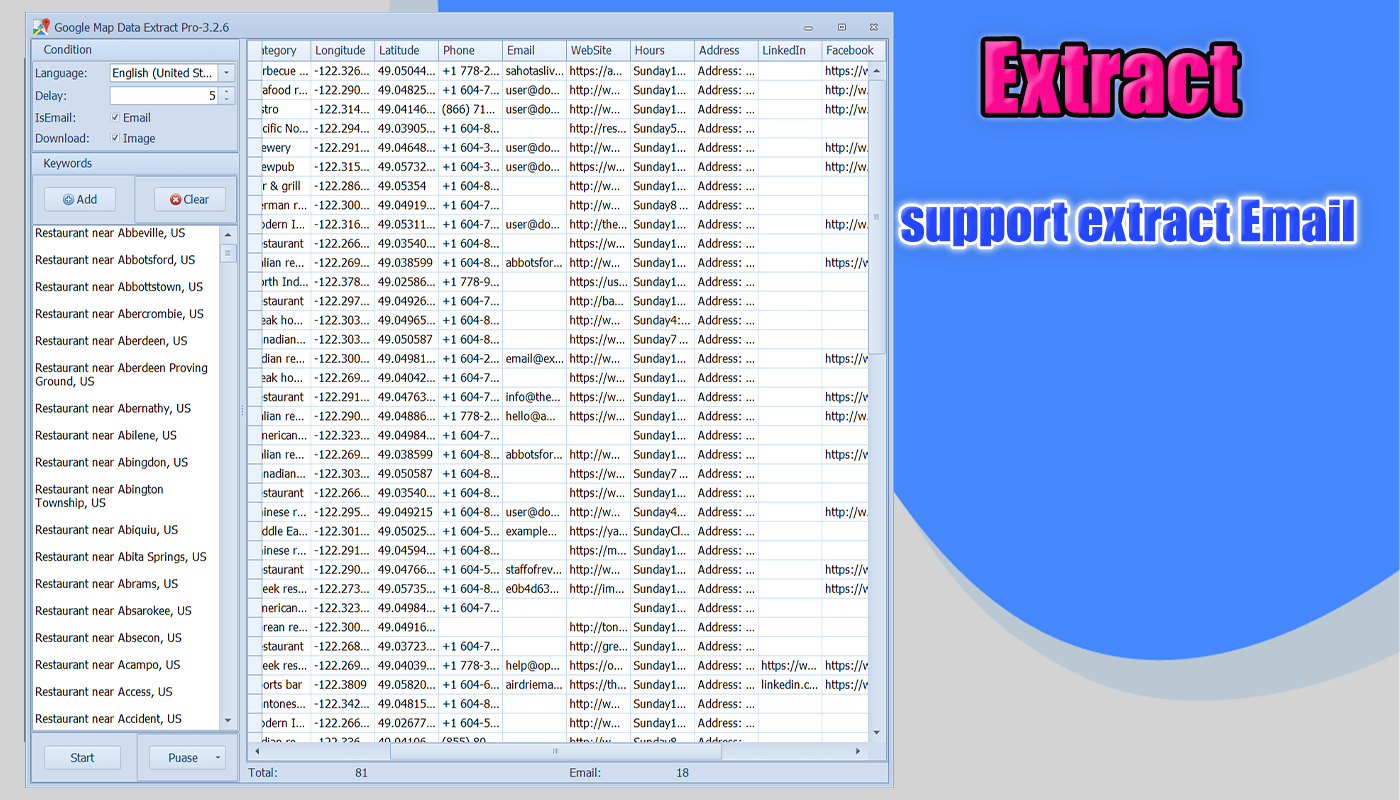Click the data grid scroll-left arrow

(256, 750)
